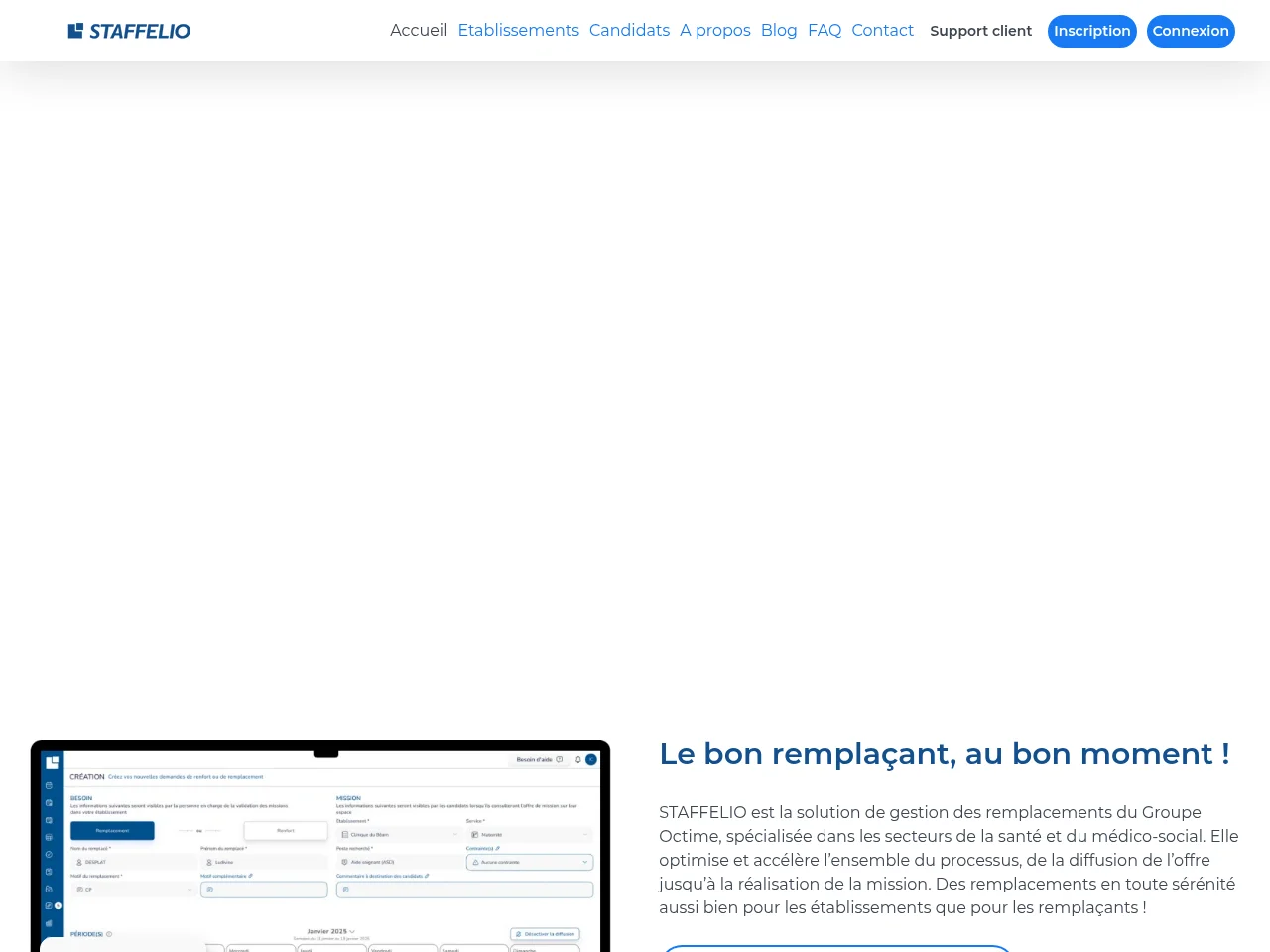Click the paragraph starting "STAFFELIO est la solution"

point(949,860)
